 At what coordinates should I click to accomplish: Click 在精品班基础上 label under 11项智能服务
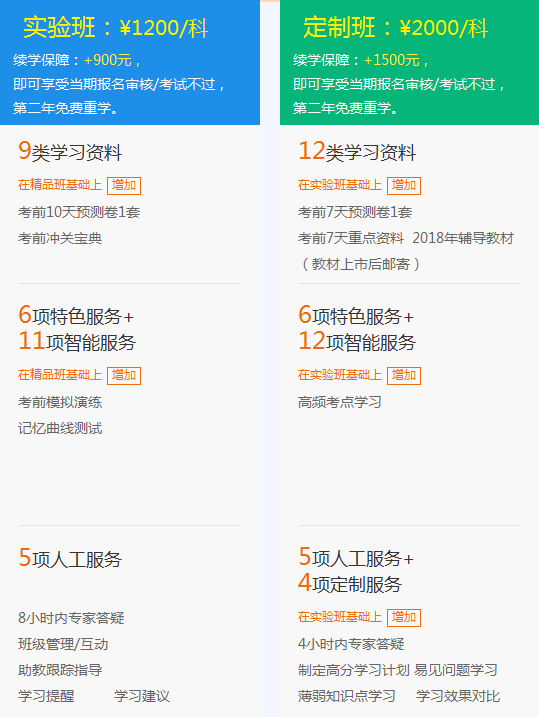point(60,375)
